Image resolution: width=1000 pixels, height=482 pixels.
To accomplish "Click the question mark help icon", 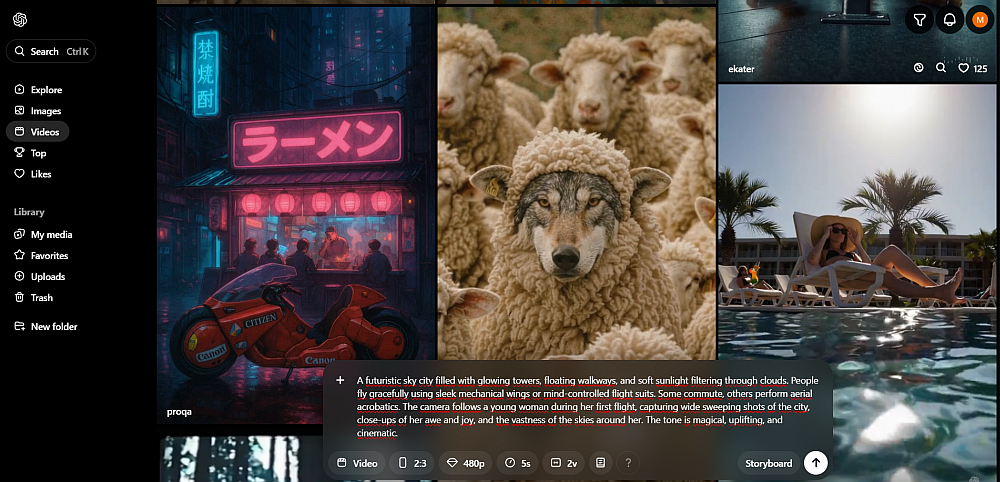I will pos(628,463).
